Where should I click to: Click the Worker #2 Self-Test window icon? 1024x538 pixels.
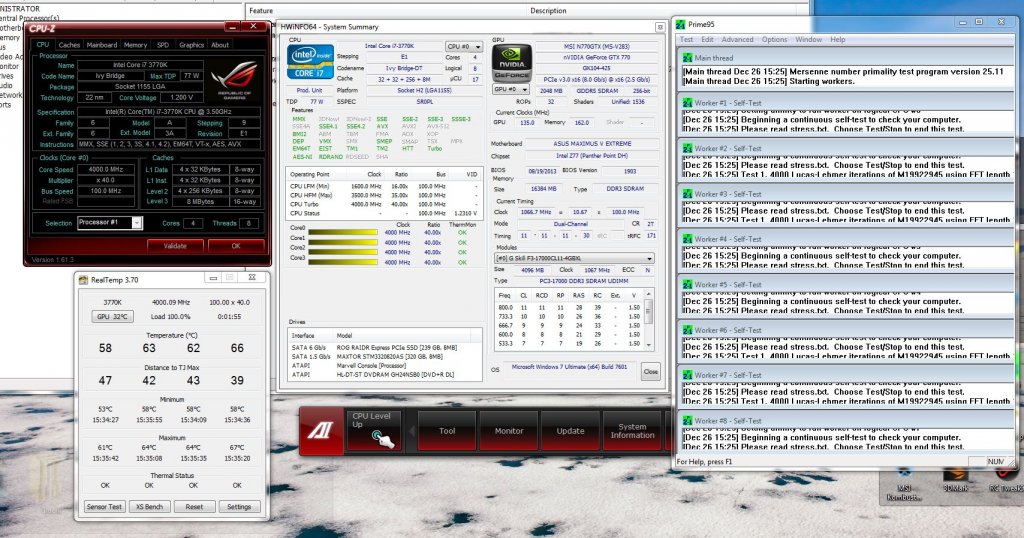(687, 148)
